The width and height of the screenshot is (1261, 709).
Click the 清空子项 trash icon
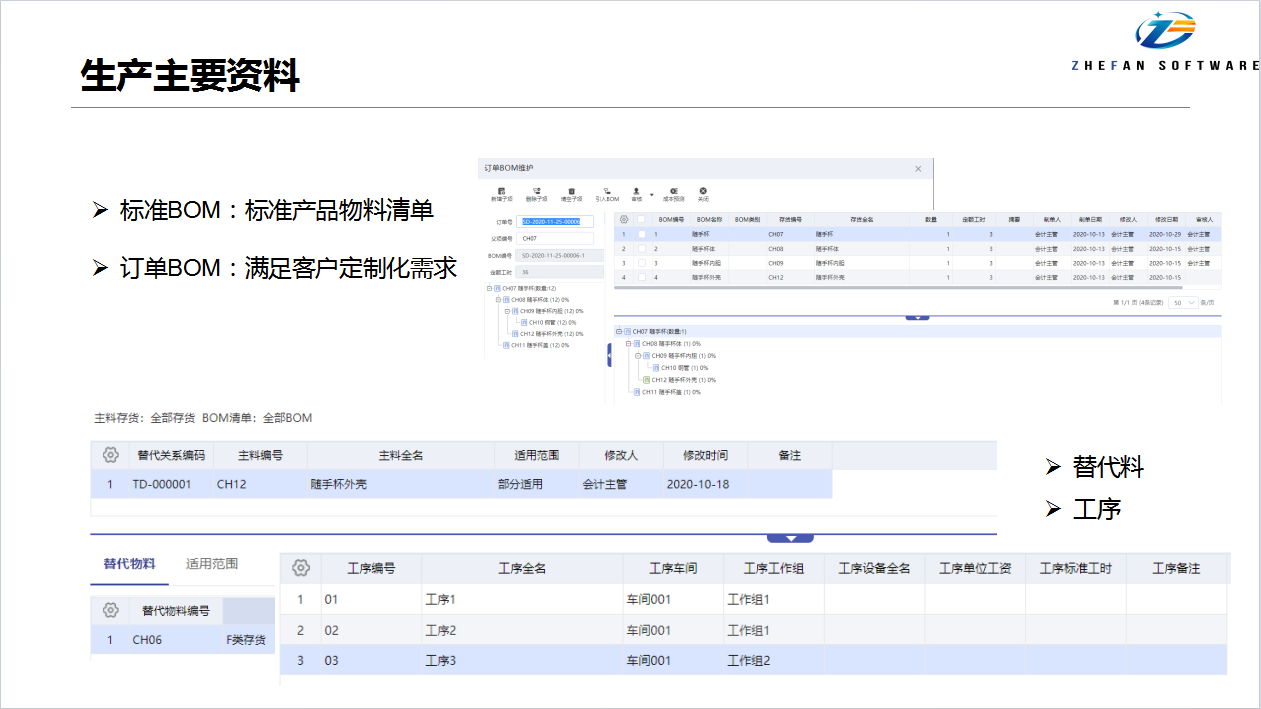pyautogui.click(x=572, y=191)
